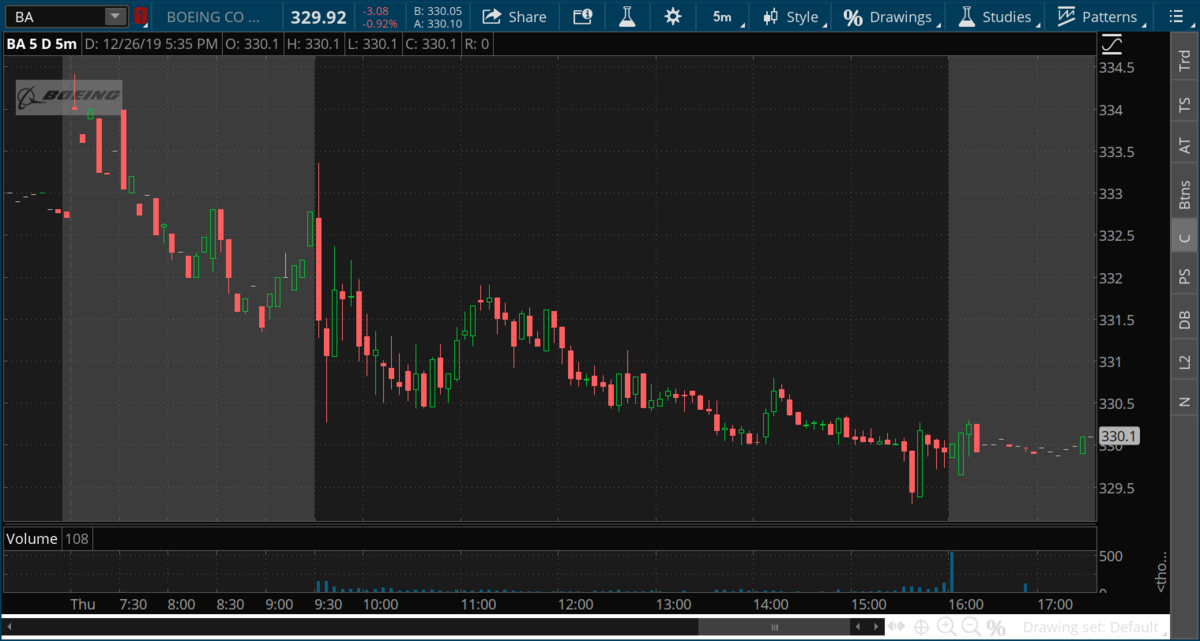Click the crosshair pan icon
Screen dimensions: 1200x641
coord(921,627)
